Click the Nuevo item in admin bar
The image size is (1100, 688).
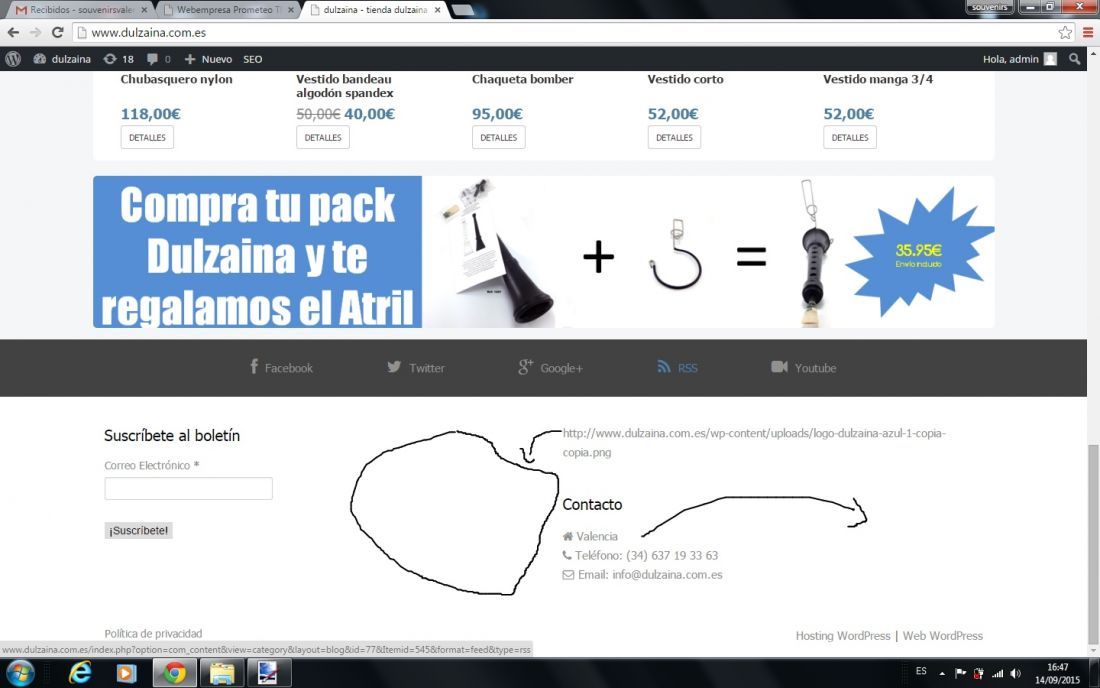(x=208, y=59)
